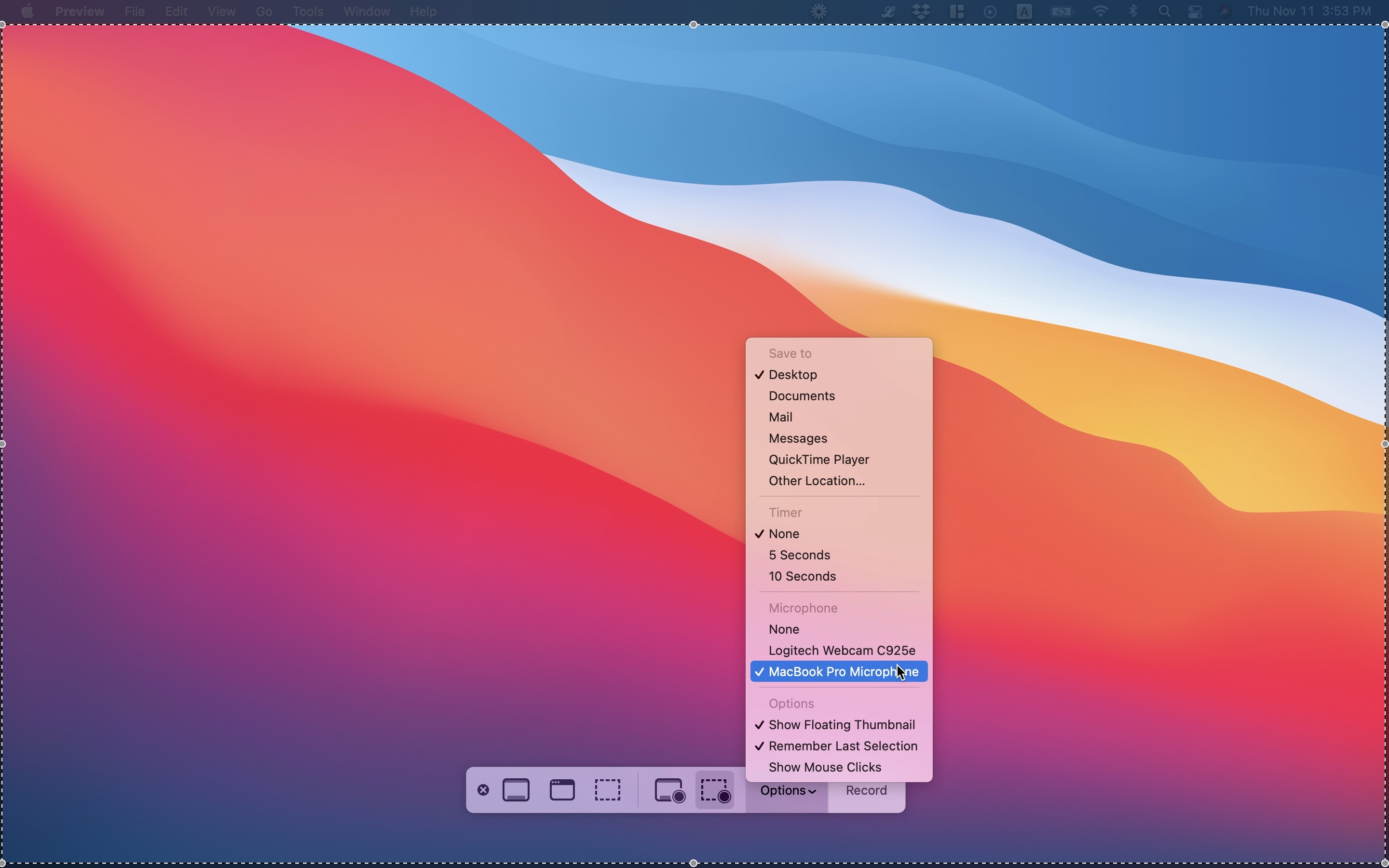Enable Show Mouse Clicks
This screenshot has height=868, width=1389.
(825, 766)
